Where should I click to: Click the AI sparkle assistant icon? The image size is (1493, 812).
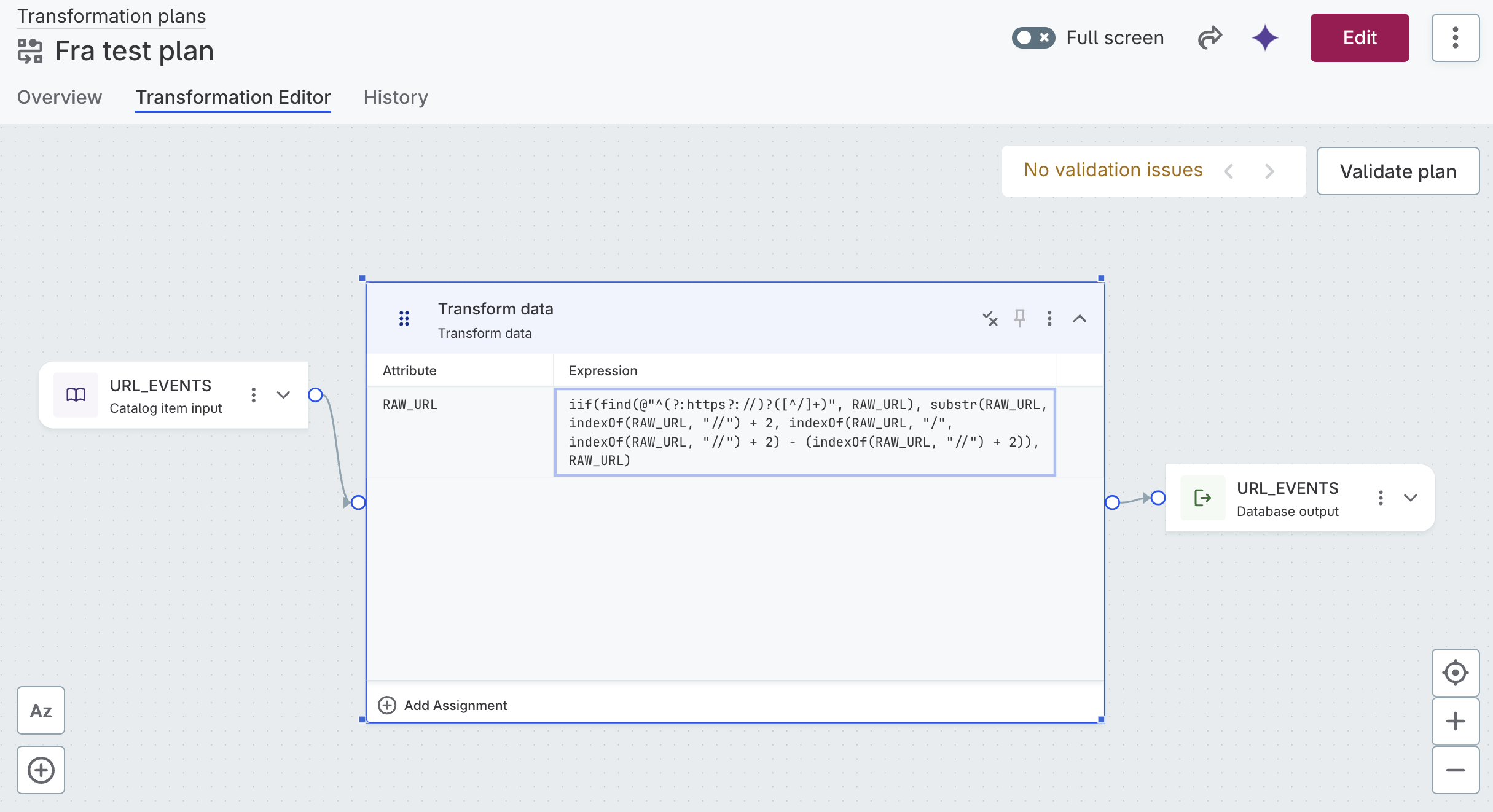coord(1265,38)
